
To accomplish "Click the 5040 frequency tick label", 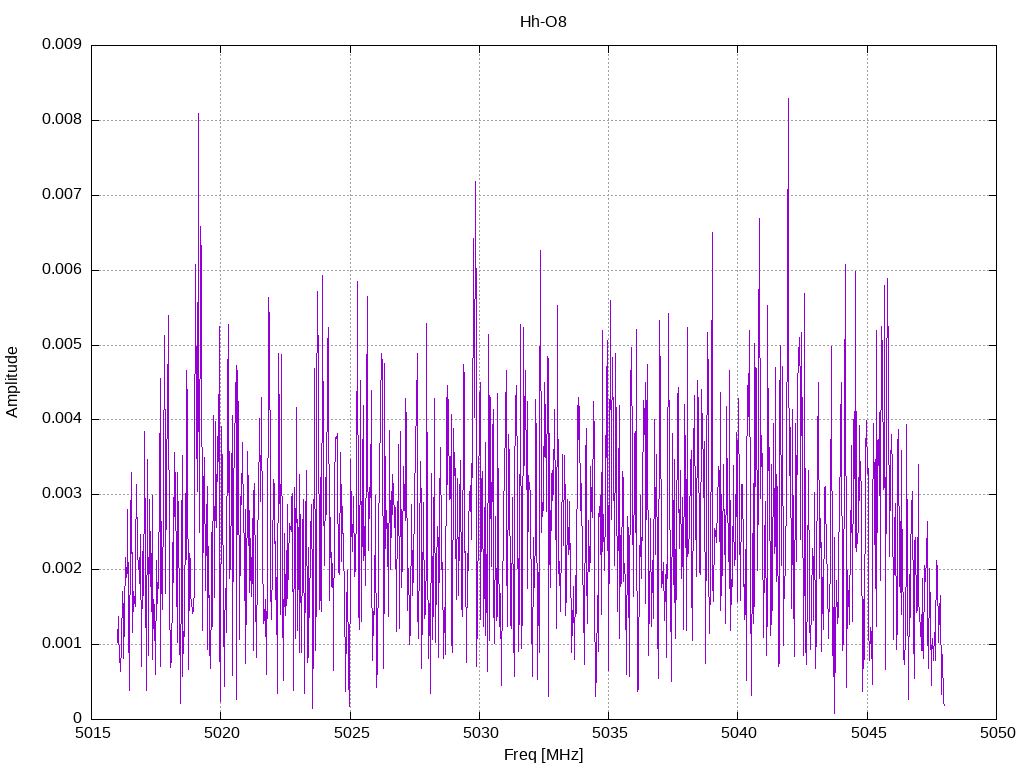I will click(737, 733).
